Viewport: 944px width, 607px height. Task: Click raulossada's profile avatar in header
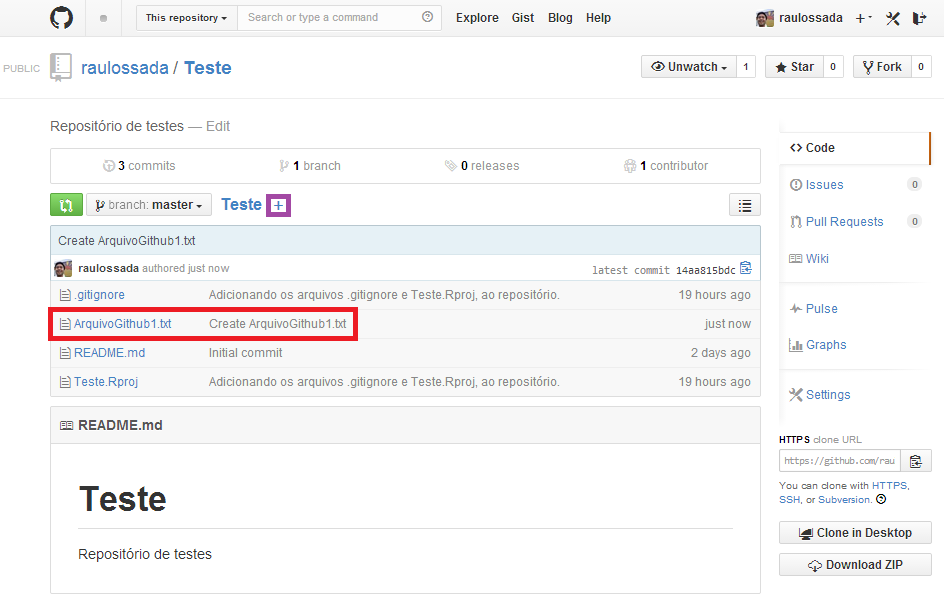[x=765, y=18]
